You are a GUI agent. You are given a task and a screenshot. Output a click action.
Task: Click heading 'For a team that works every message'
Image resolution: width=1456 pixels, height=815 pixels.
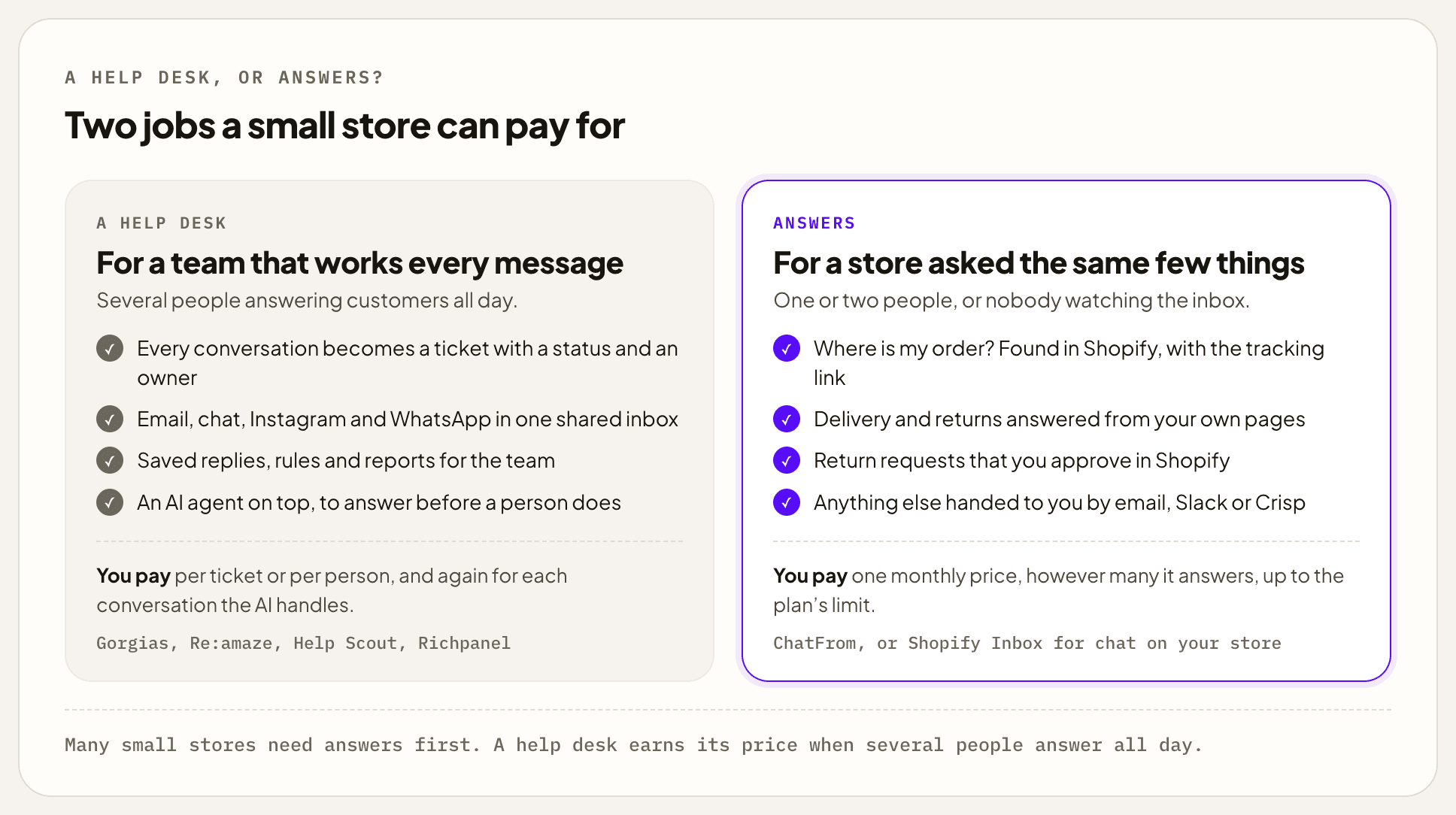tap(359, 263)
